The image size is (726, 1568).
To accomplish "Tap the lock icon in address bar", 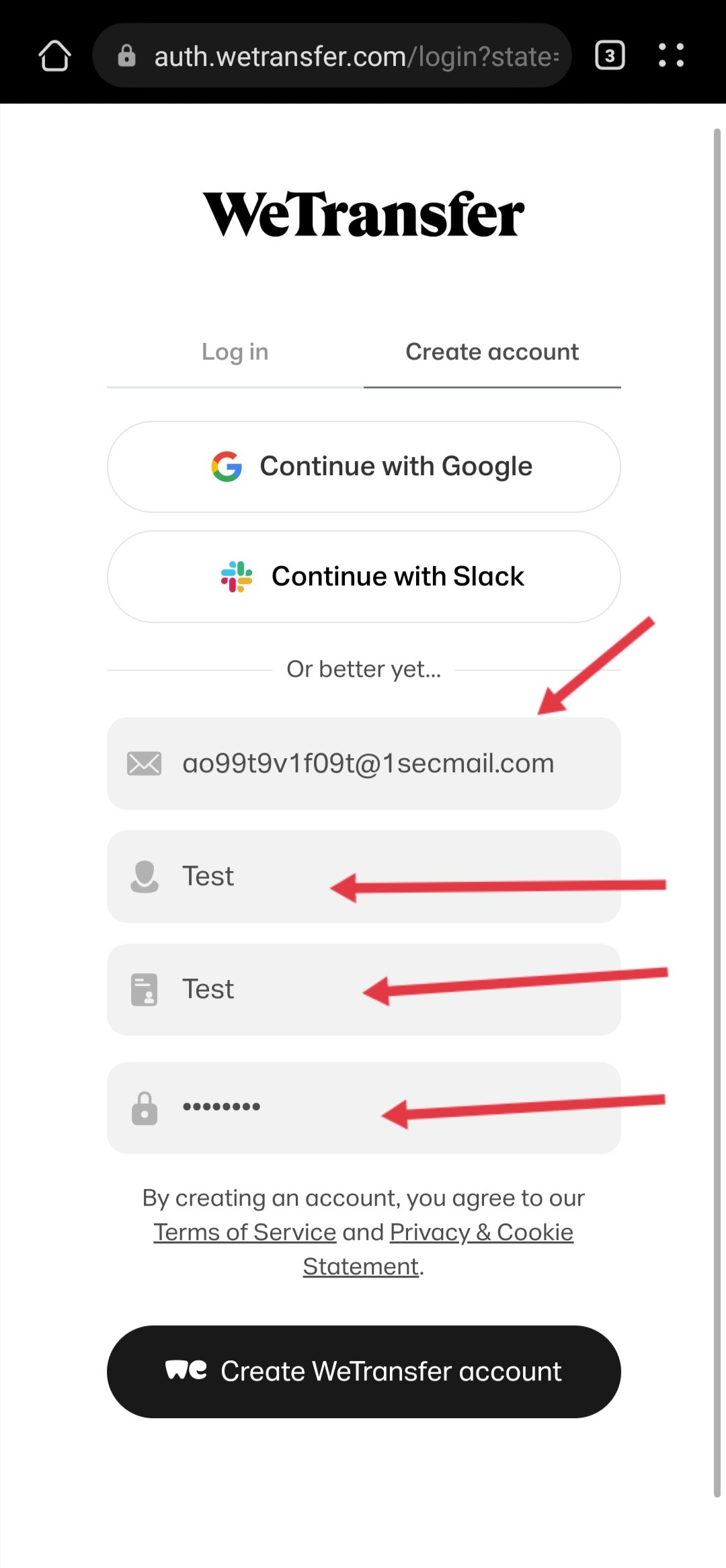I will point(126,56).
